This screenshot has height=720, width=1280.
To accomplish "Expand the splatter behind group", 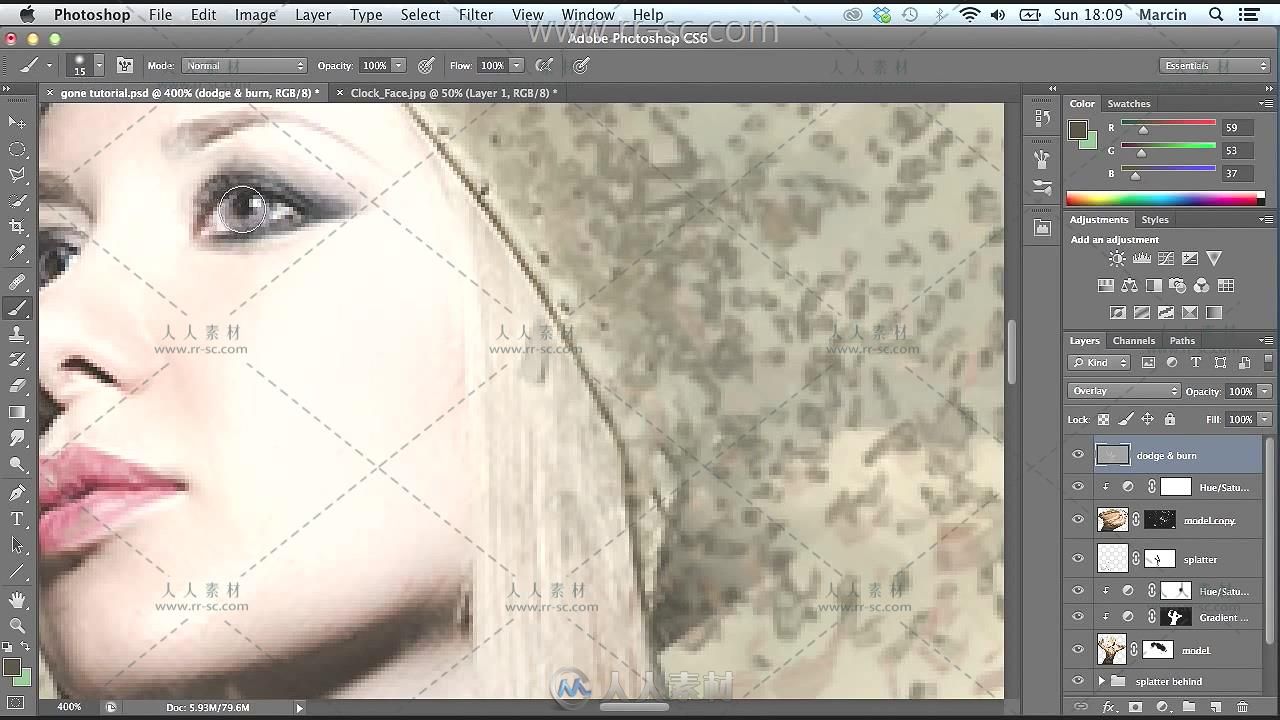I will [x=1102, y=682].
